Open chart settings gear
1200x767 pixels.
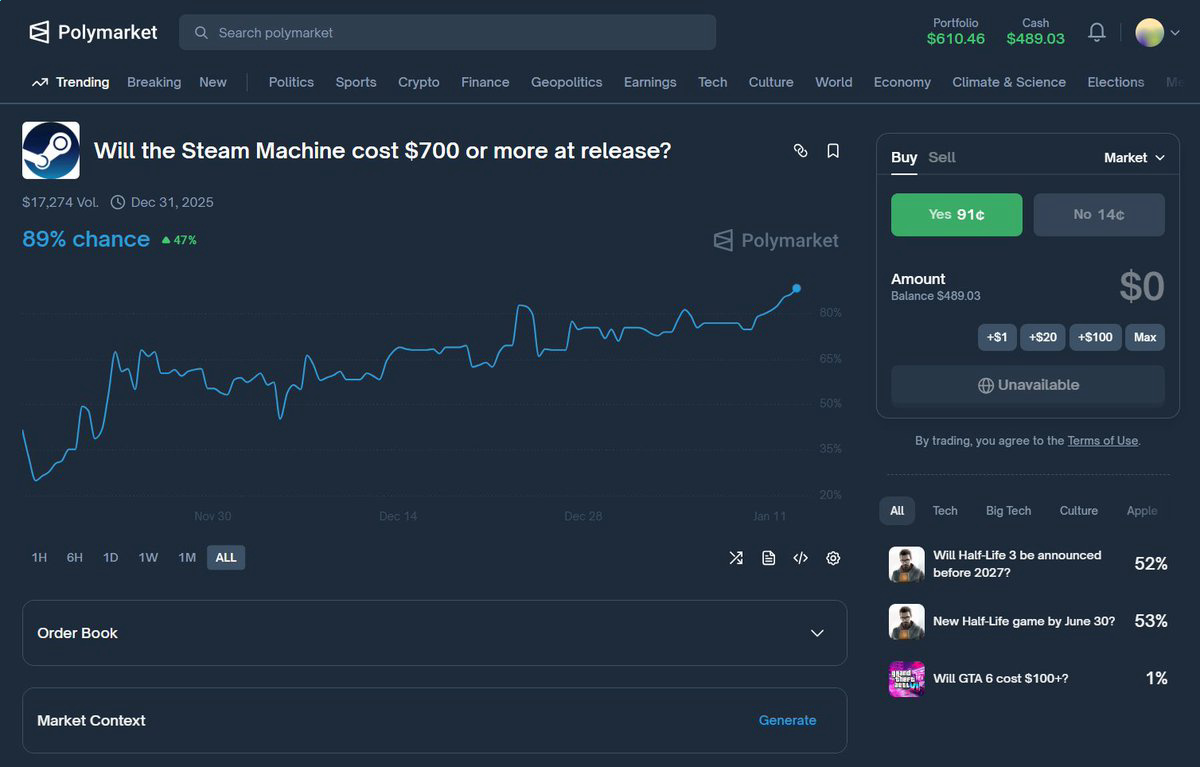click(833, 558)
